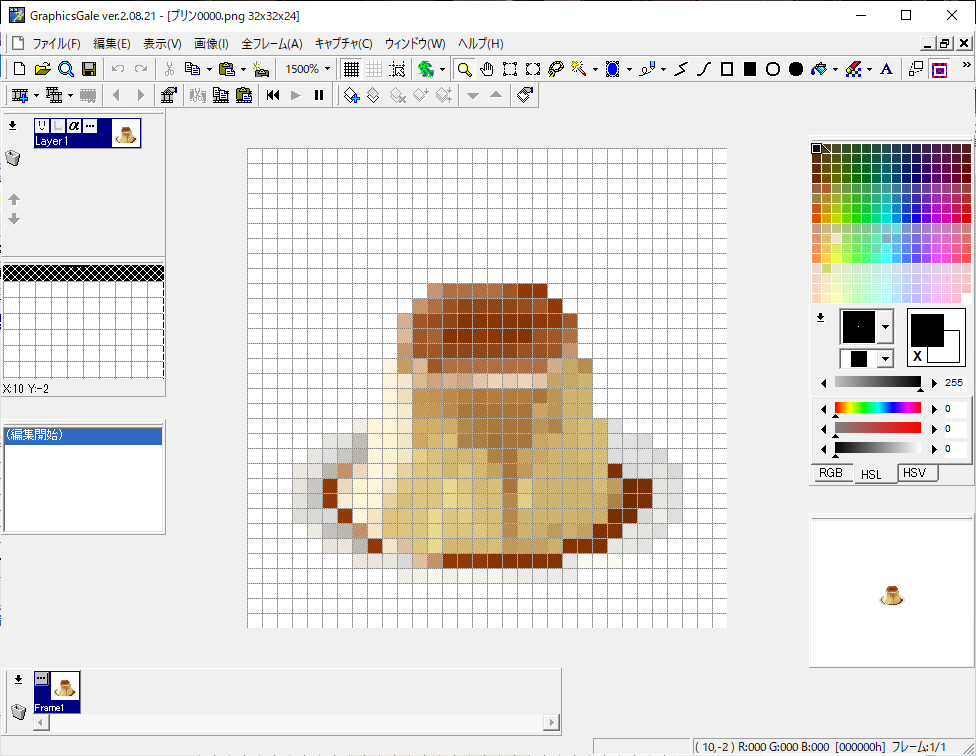Select the Rectangle selection tool

tap(510, 69)
